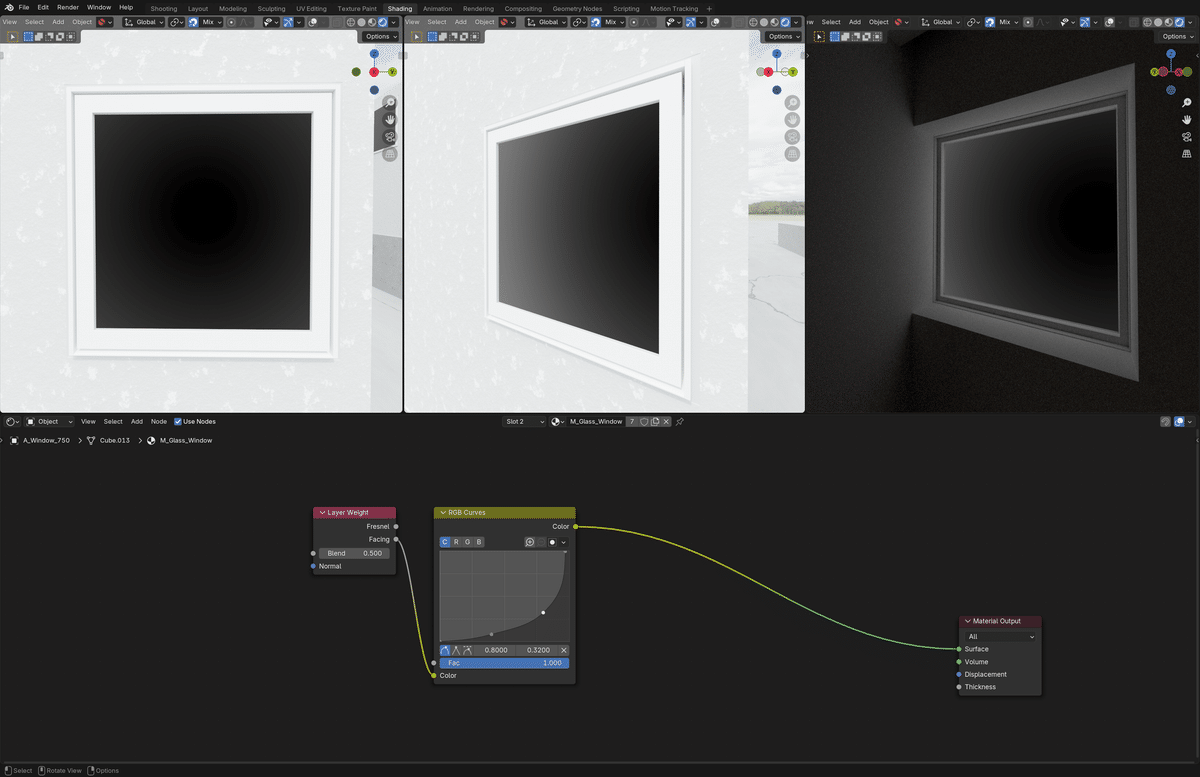
Task: Click the white control point on the RGB curve
Action: pyautogui.click(x=543, y=612)
